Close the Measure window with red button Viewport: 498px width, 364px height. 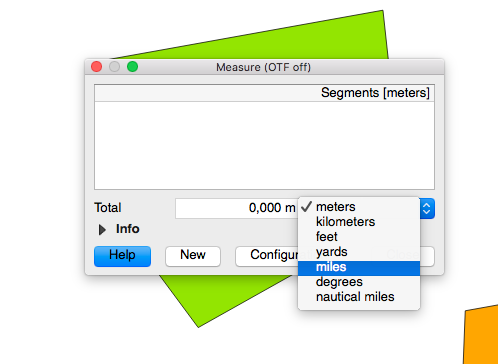coord(97,67)
